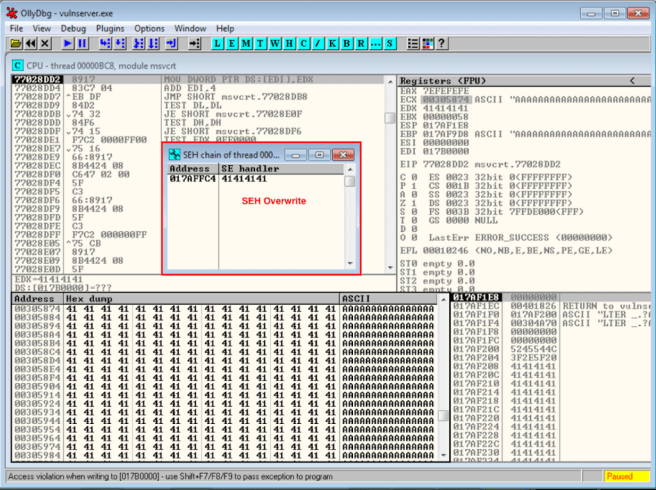Show Executable modules with E button
This screenshot has height=490, width=656.
[x=232, y=44]
